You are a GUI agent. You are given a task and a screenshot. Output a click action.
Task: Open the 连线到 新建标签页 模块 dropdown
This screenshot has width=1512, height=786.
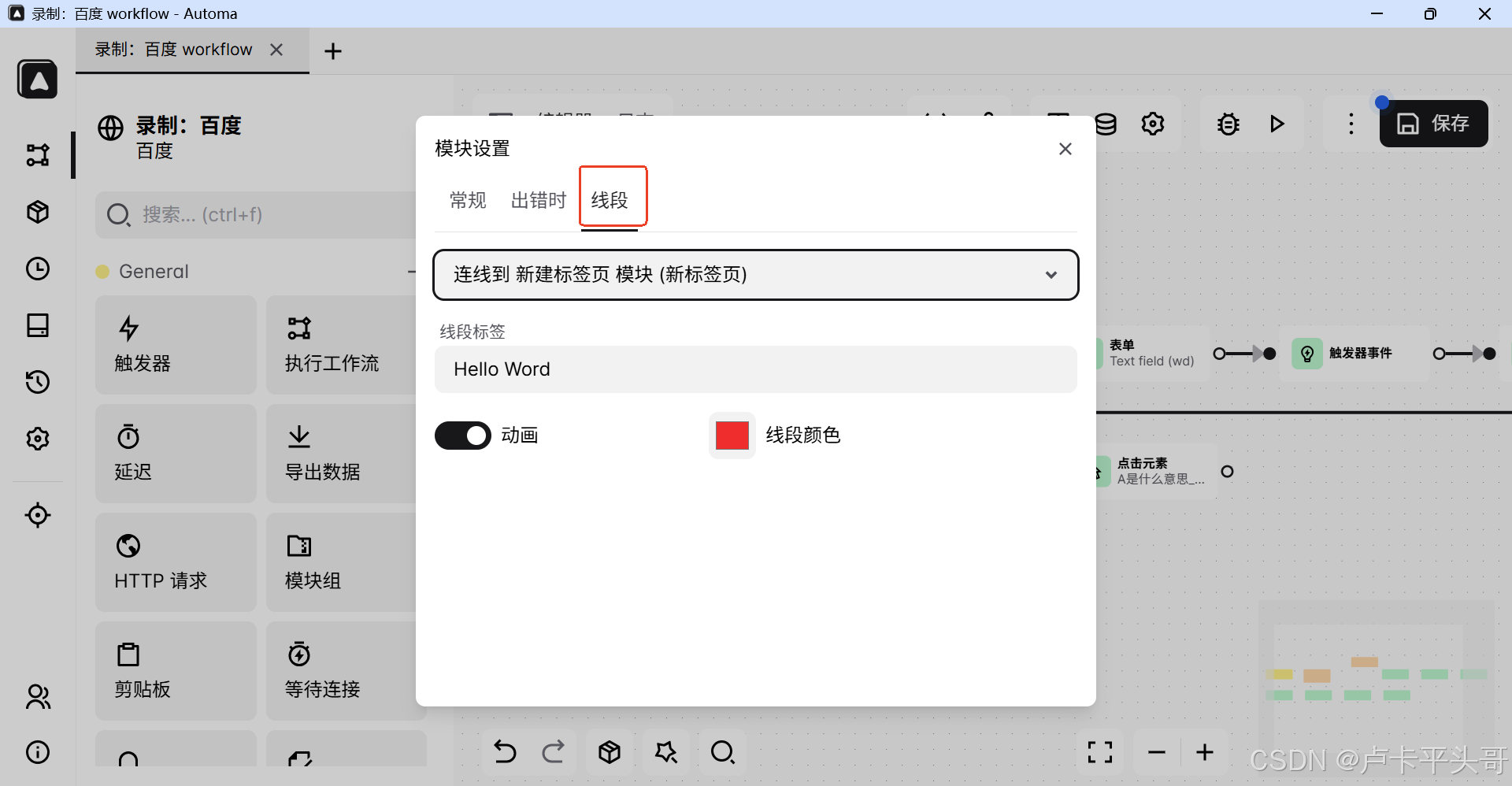pos(754,275)
